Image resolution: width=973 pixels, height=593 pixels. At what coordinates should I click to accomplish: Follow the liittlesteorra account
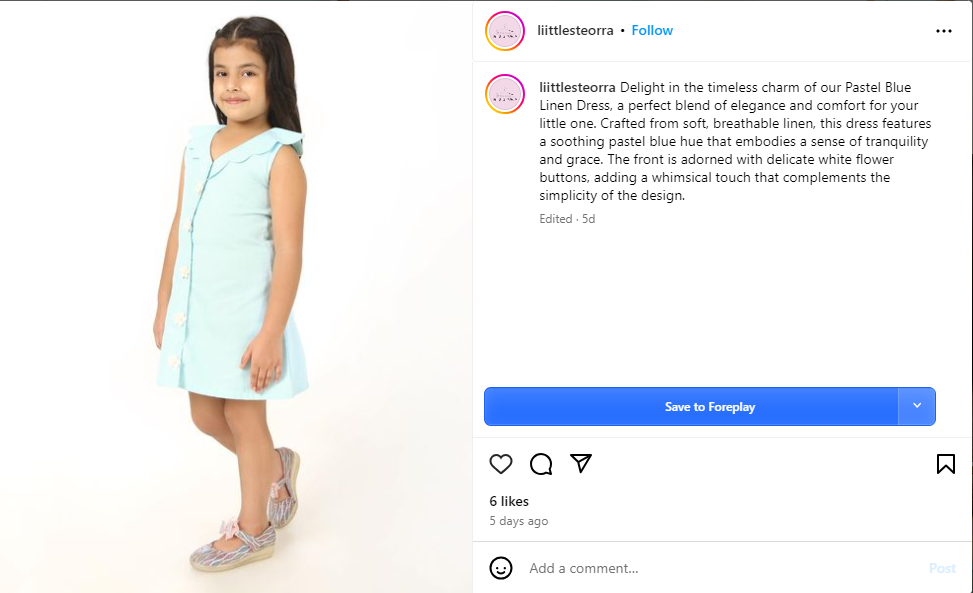point(652,31)
